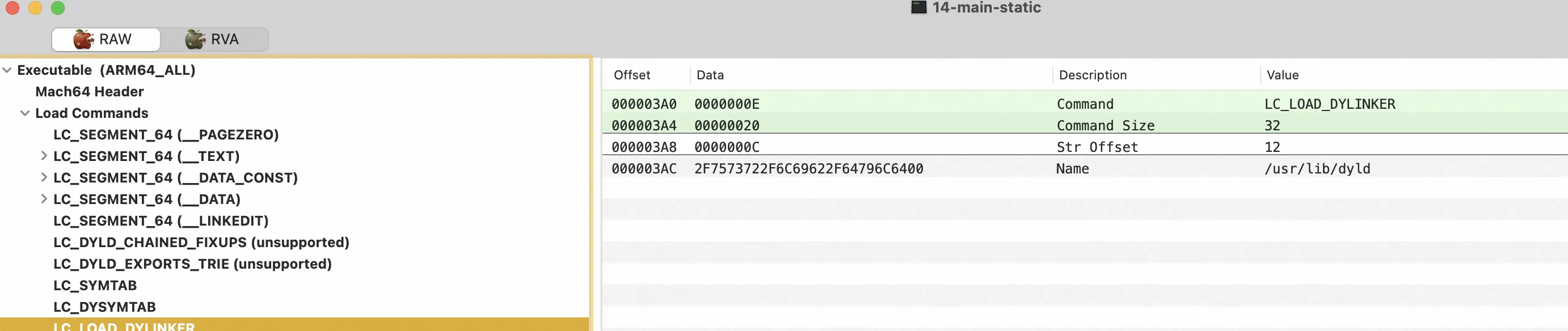Expand the LC_SEGMENT_64 (__DATA_CONST) node
The image size is (1568, 331).
[44, 177]
